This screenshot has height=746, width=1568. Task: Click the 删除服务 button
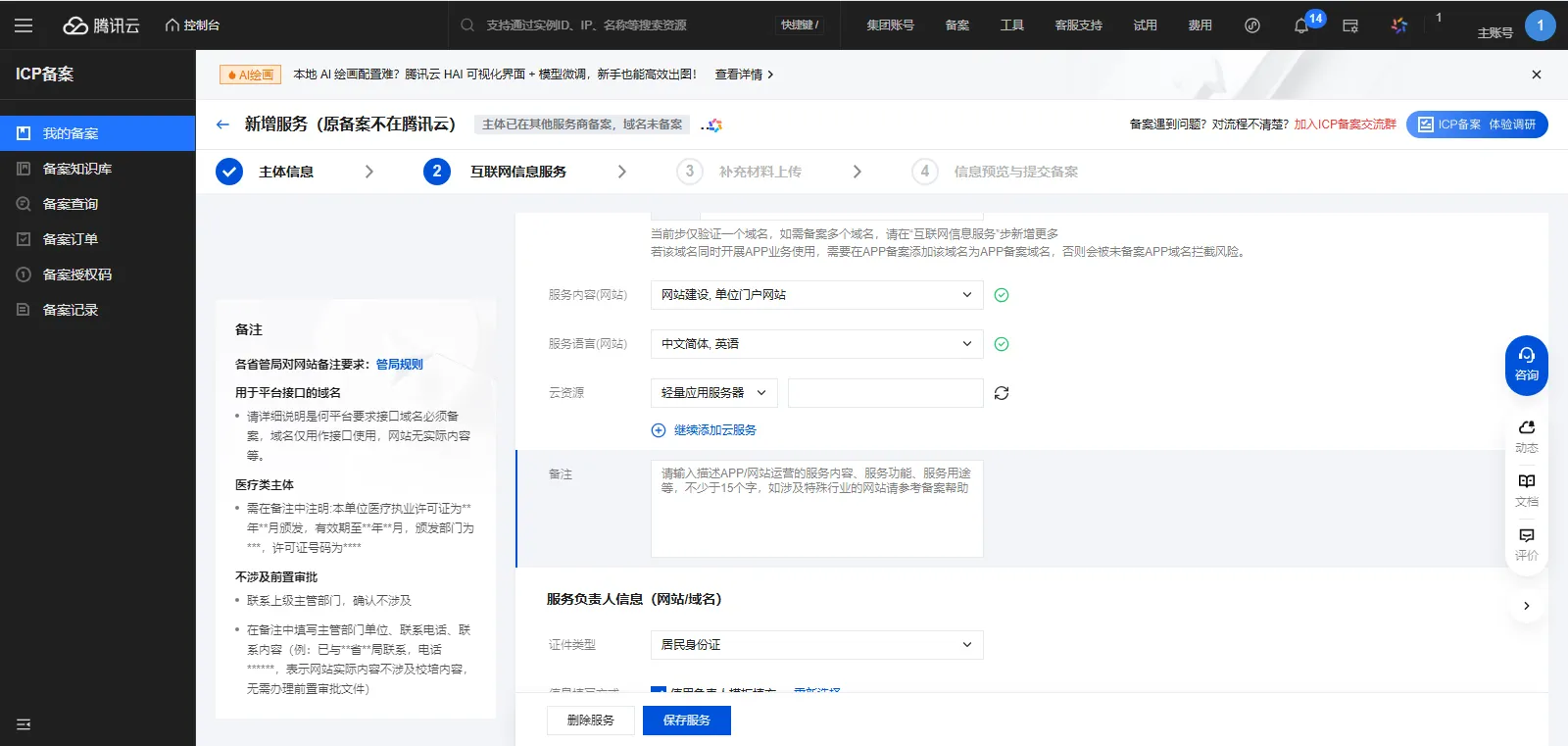click(590, 721)
